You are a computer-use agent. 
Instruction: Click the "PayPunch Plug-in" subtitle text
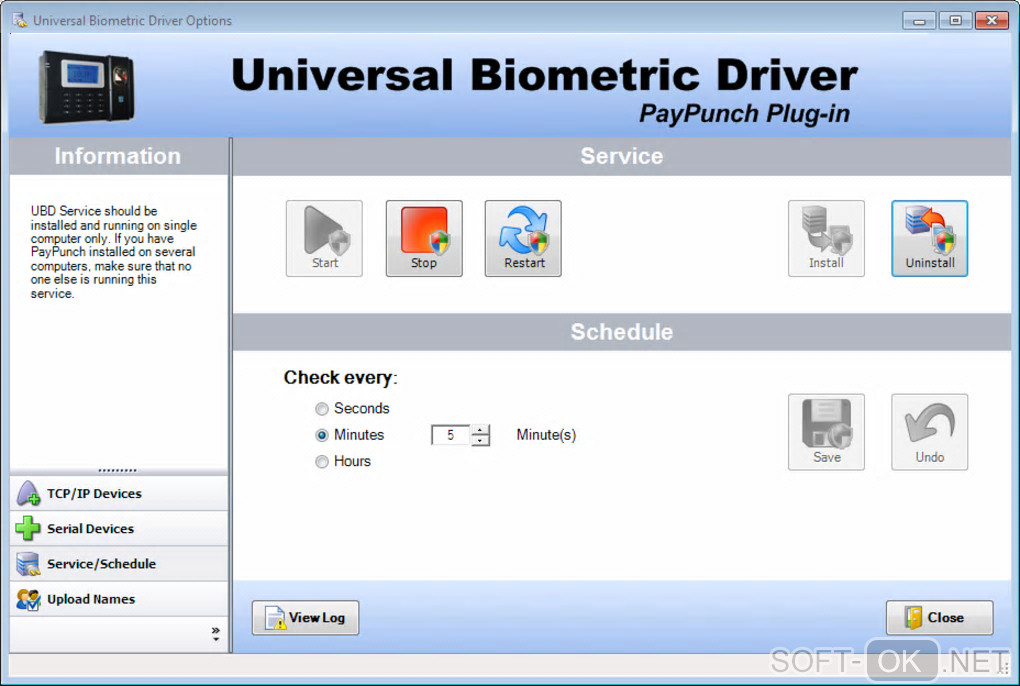pyautogui.click(x=744, y=114)
